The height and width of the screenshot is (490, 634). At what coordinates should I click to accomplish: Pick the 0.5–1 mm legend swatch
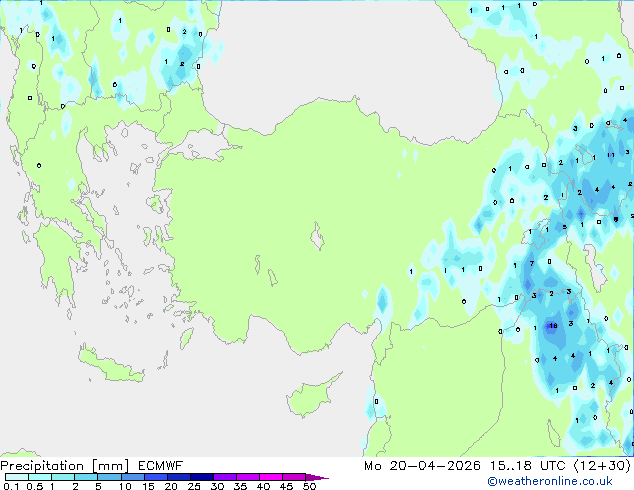(40, 477)
